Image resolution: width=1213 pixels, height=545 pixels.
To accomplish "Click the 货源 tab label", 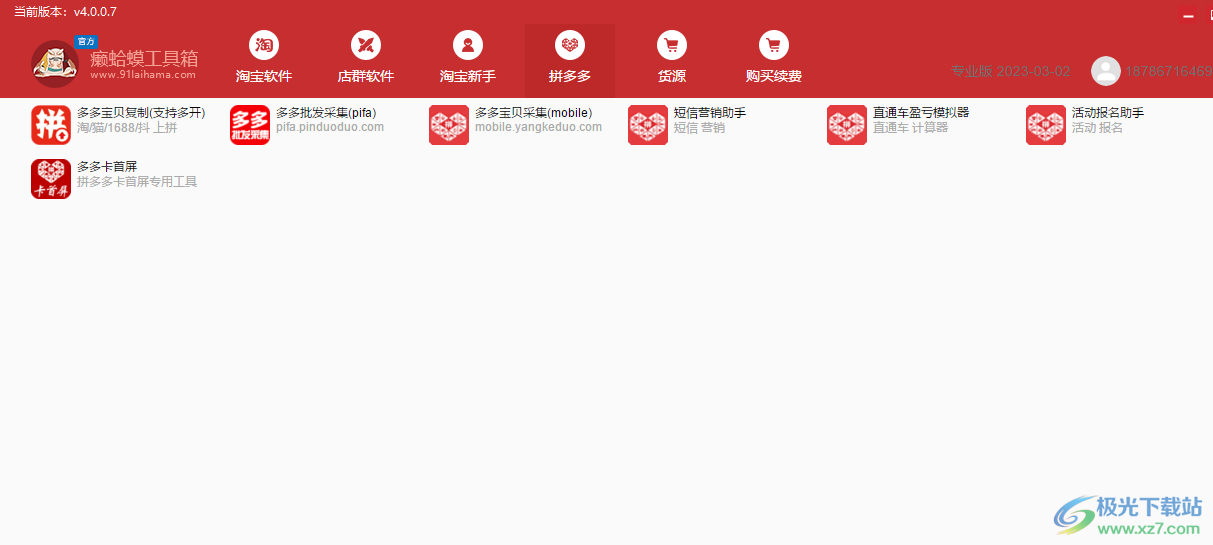I will tap(672, 76).
